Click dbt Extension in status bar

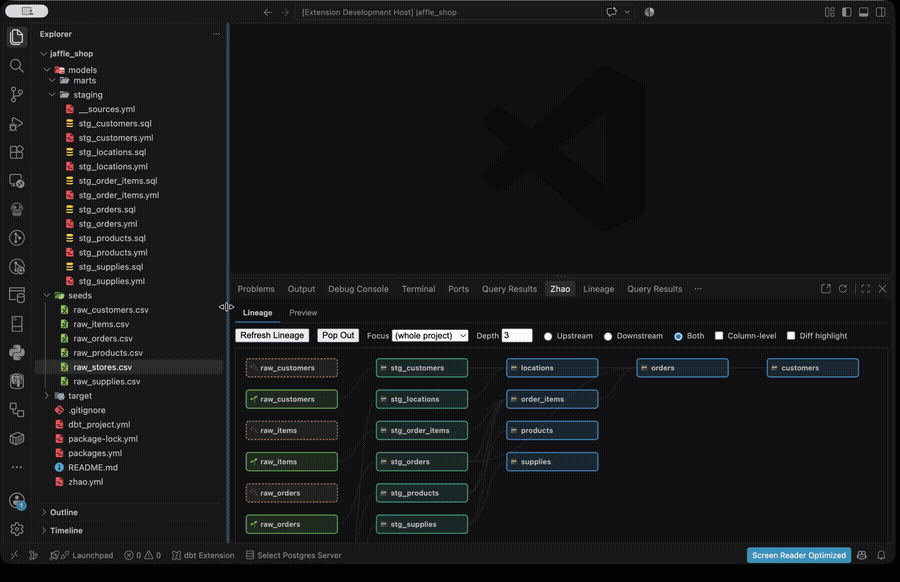pos(203,555)
